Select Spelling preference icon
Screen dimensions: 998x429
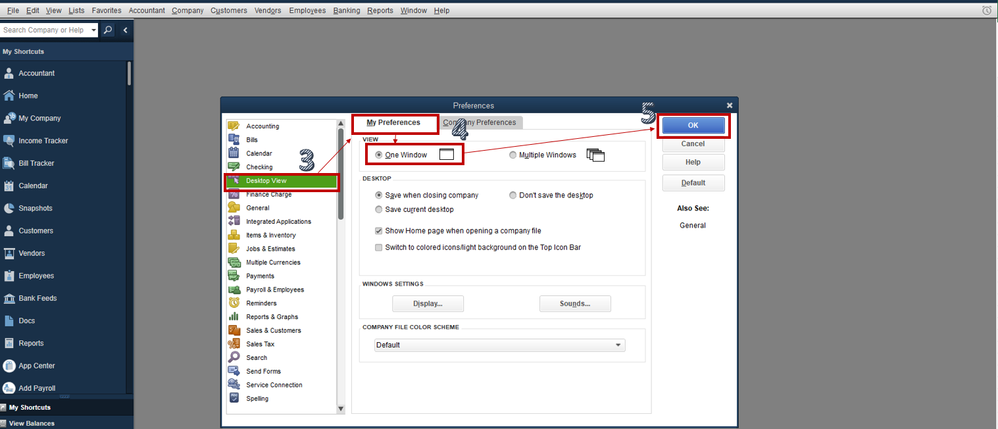click(x=234, y=398)
